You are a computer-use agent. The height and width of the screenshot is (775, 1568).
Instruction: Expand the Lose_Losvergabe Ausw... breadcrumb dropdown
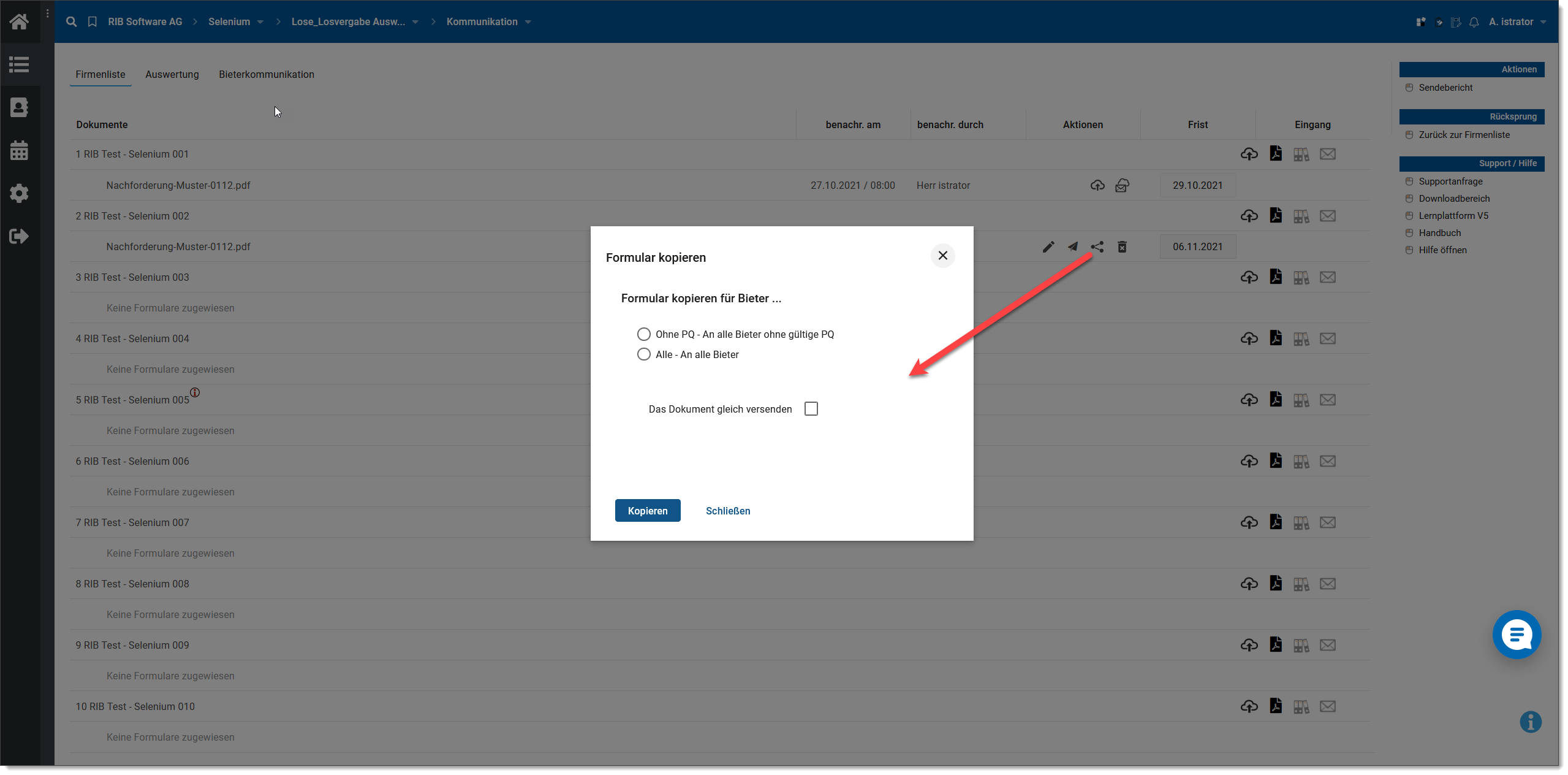[415, 22]
